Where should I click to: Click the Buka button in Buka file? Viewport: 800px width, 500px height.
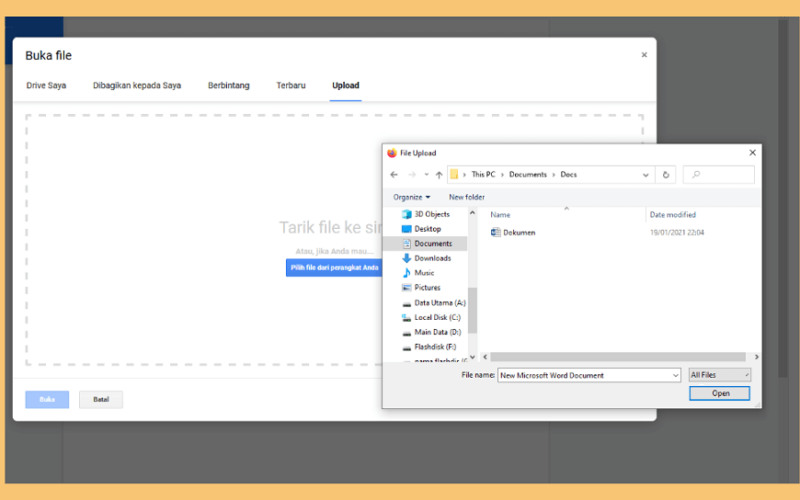(x=47, y=399)
